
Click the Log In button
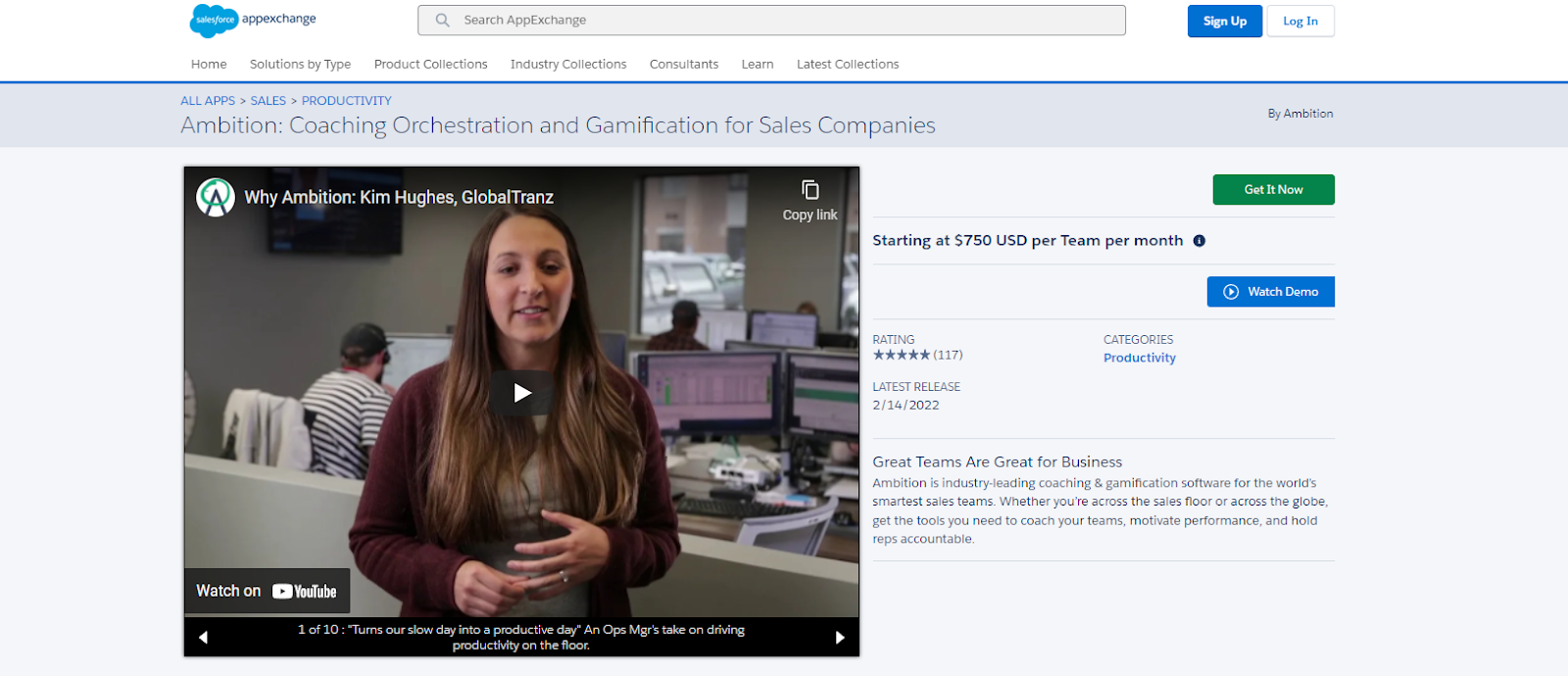[1300, 21]
